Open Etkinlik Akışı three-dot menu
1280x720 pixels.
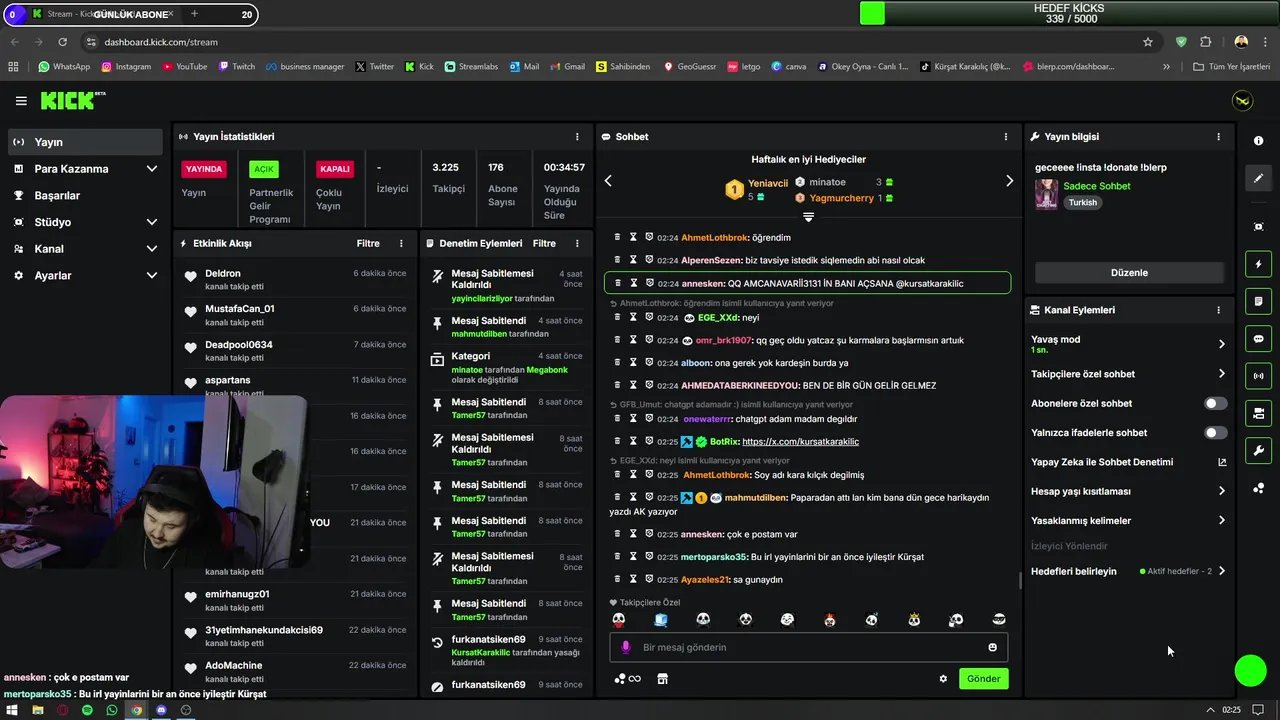[x=401, y=243]
